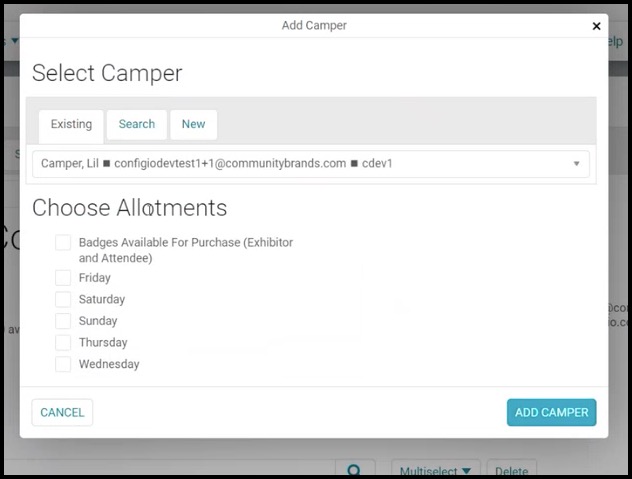Open the Camper, Lil selection field
632x479 pixels.
[311, 164]
